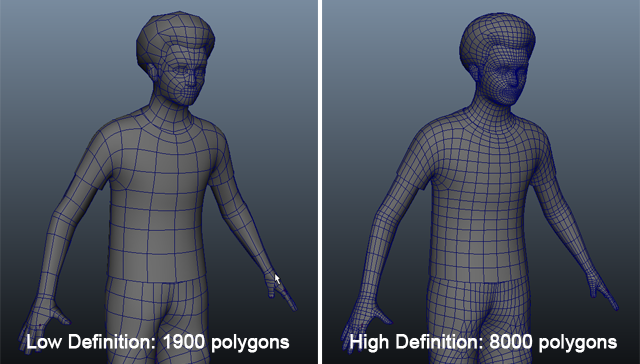This screenshot has width=640, height=364.
Task: Click the 'High Definition: 8000 polygons' caption
Action: [x=483, y=342]
